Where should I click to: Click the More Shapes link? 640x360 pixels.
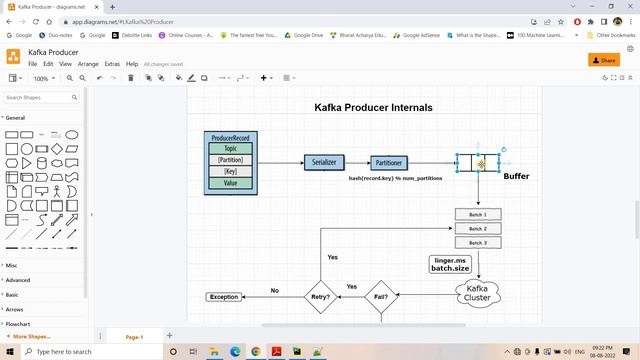coord(29,336)
